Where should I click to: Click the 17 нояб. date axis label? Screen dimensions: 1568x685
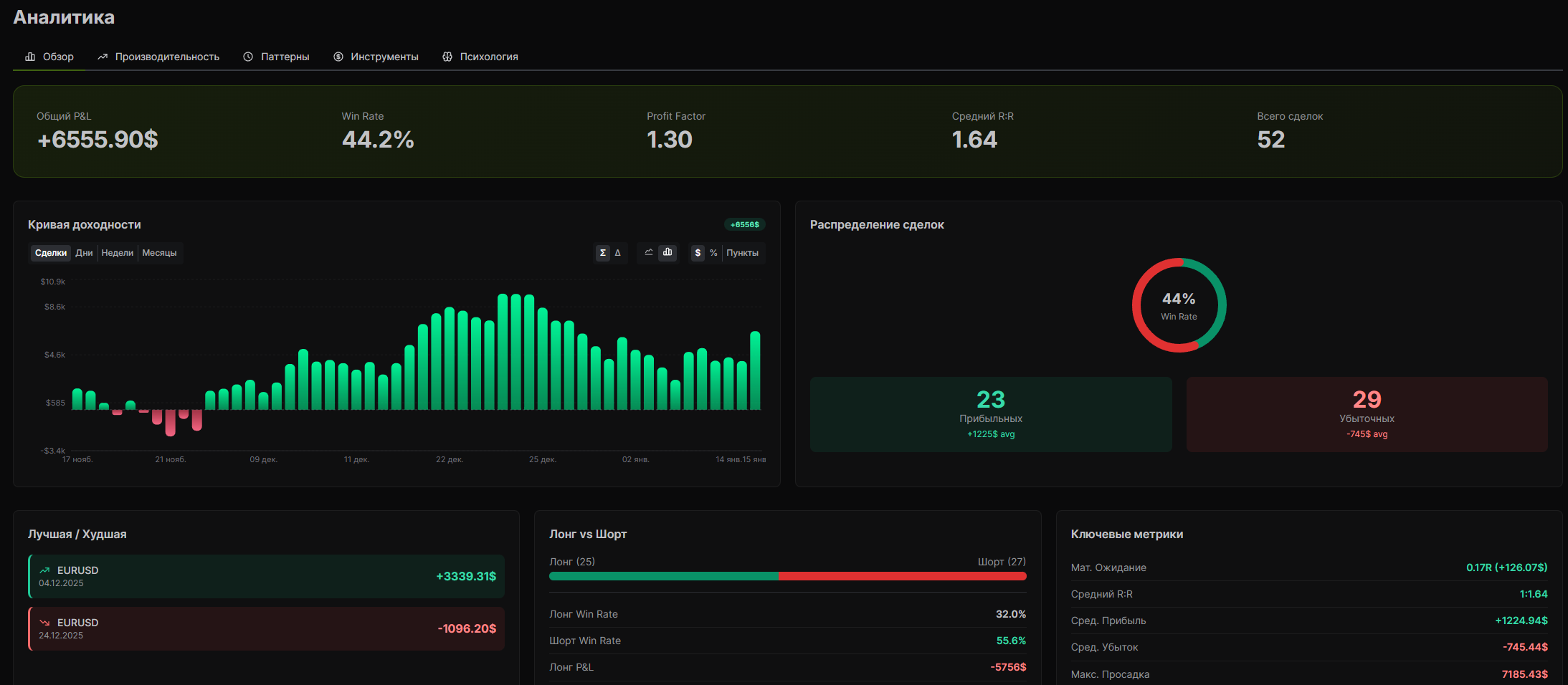point(77,459)
